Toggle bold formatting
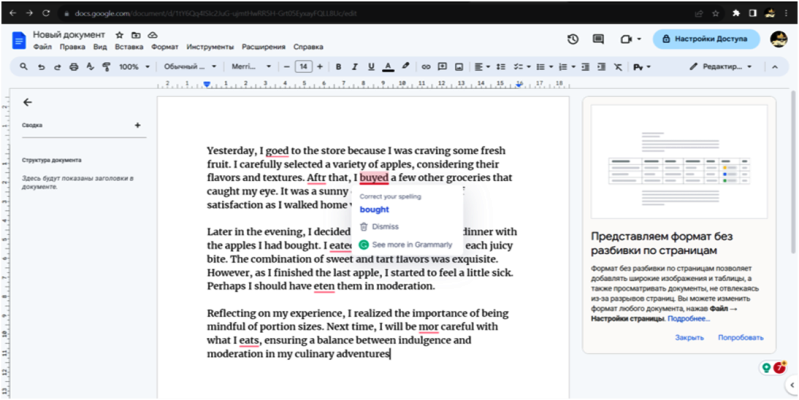The width and height of the screenshot is (799, 400). click(x=338, y=67)
